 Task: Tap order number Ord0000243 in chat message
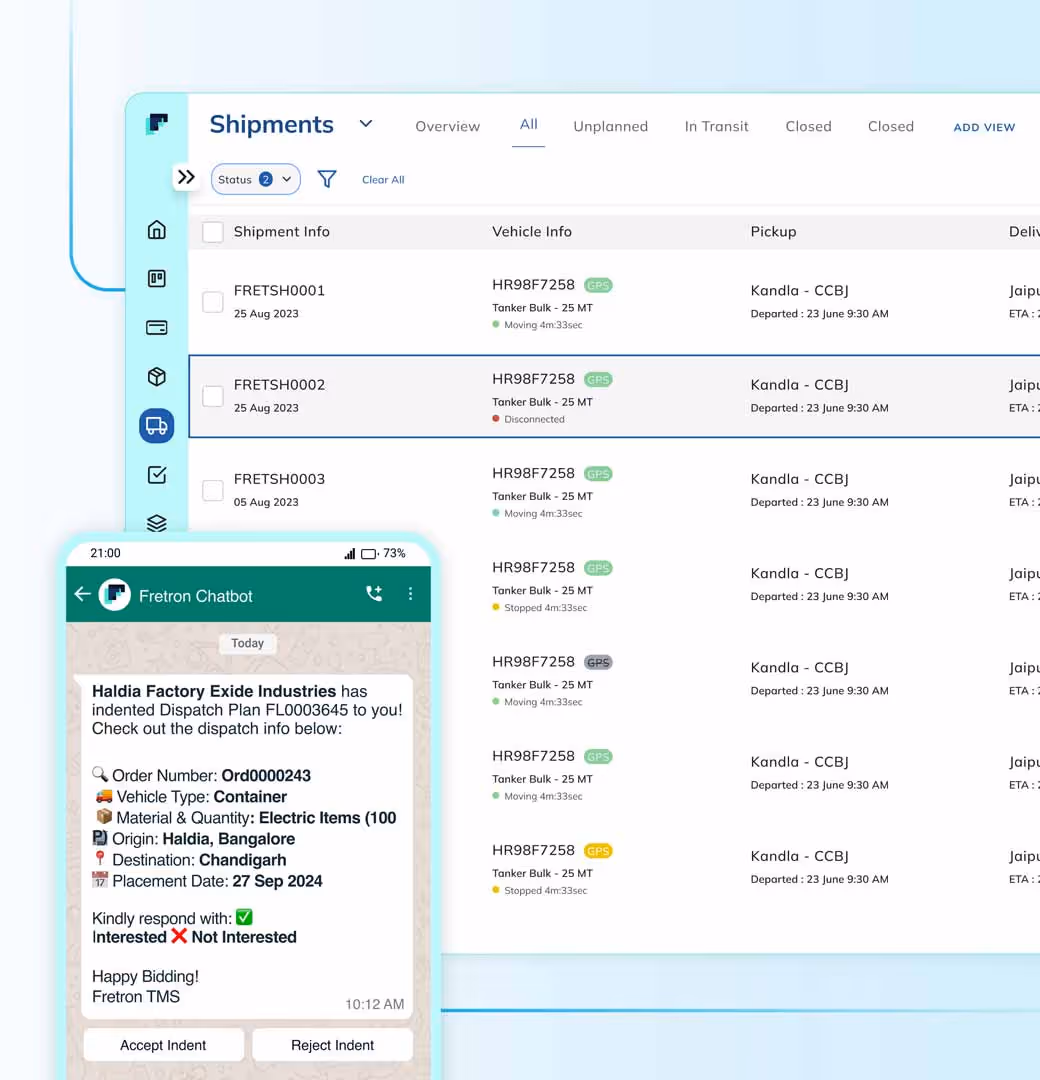click(x=266, y=776)
